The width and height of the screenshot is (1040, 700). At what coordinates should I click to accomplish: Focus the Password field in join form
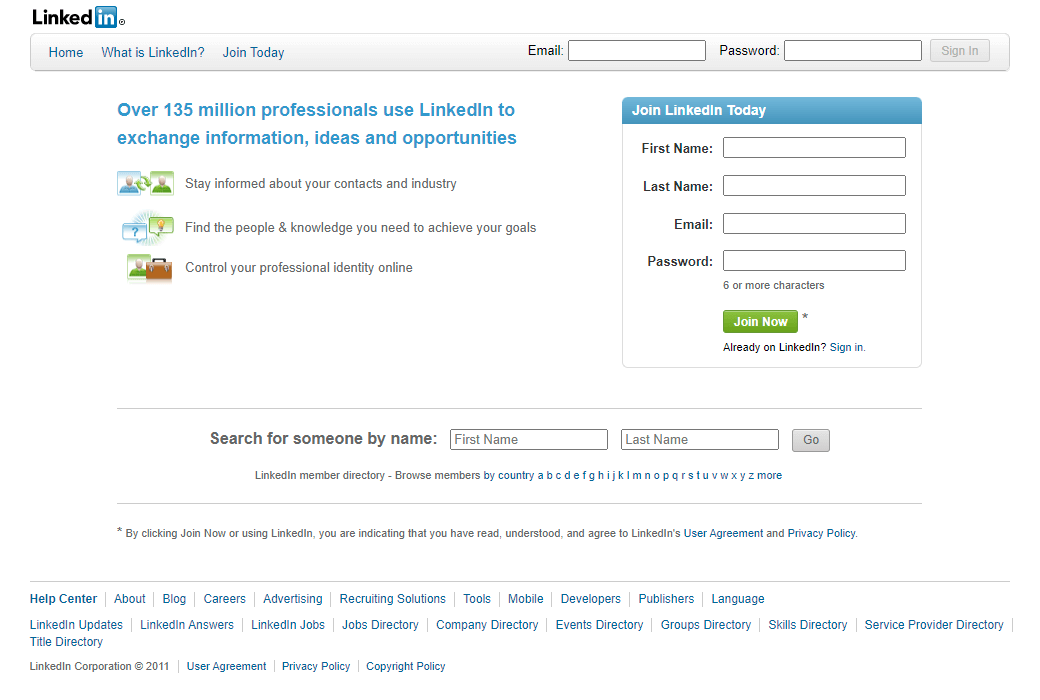point(814,261)
